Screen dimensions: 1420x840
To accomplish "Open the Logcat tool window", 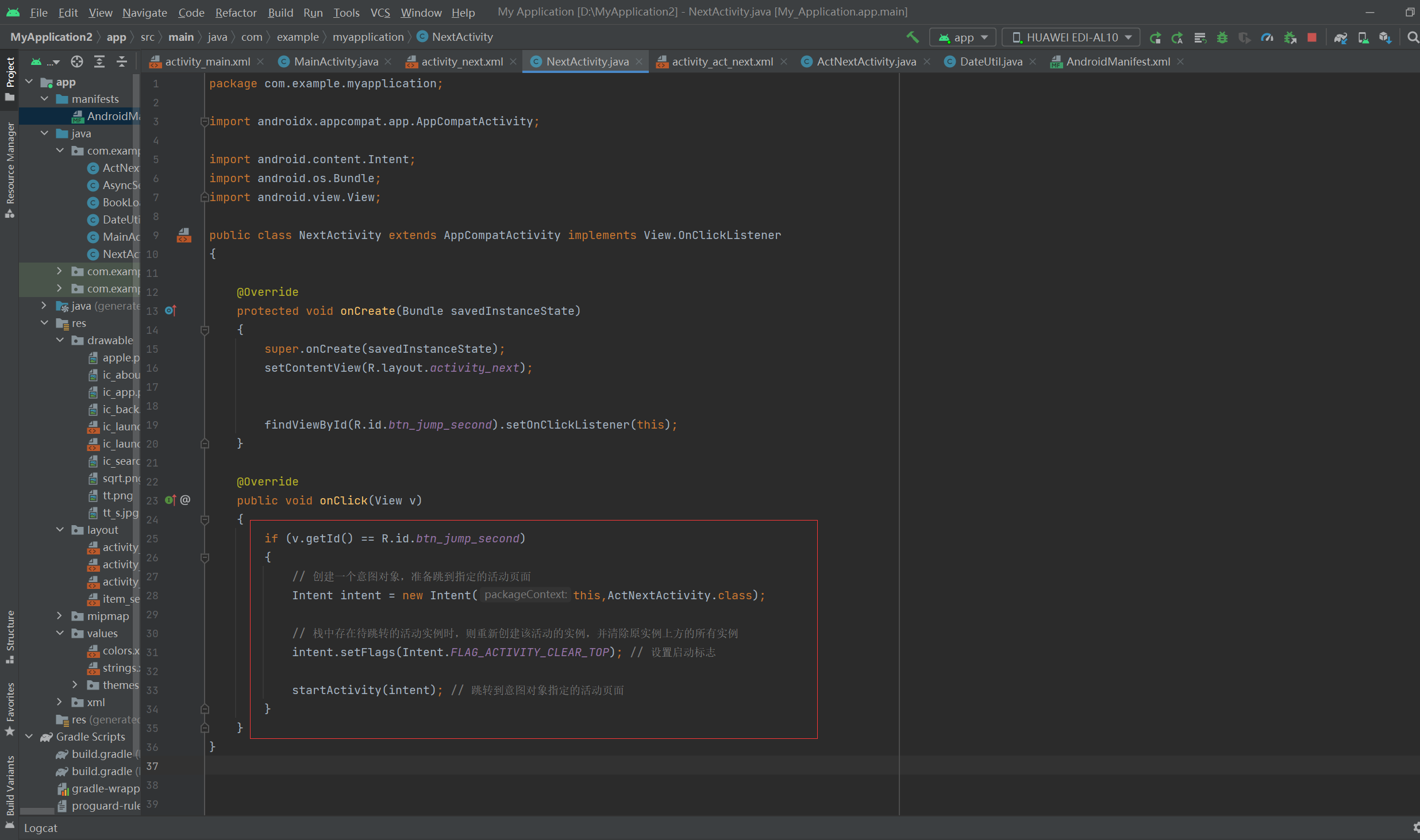I will [40, 828].
